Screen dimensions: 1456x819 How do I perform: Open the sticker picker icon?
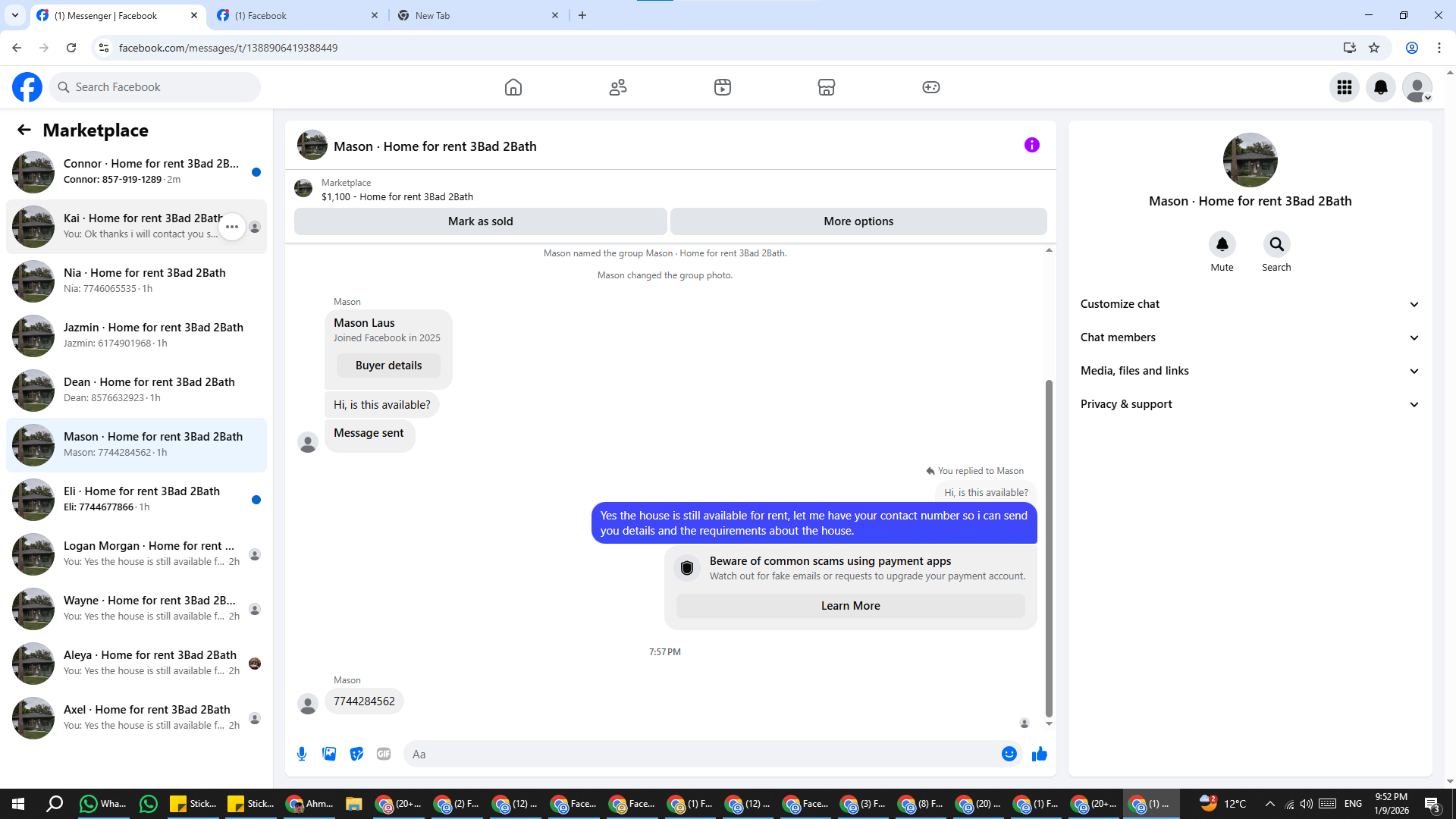coord(356,754)
